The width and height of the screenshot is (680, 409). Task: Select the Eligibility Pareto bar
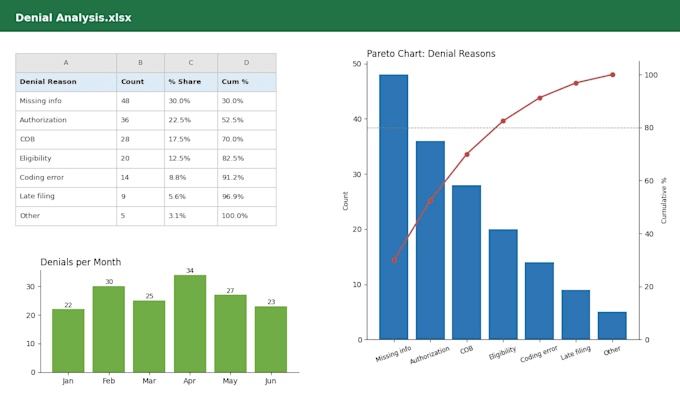[x=503, y=284]
